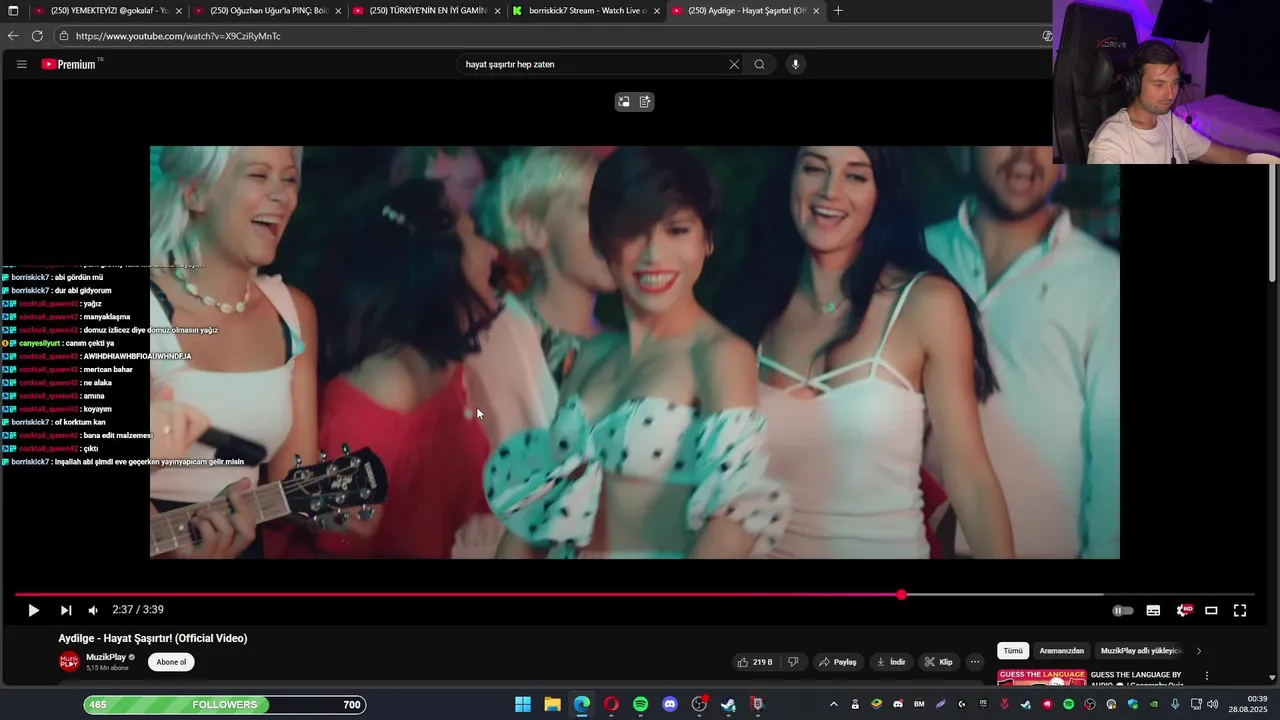Click the magnifier search button

coord(760,64)
